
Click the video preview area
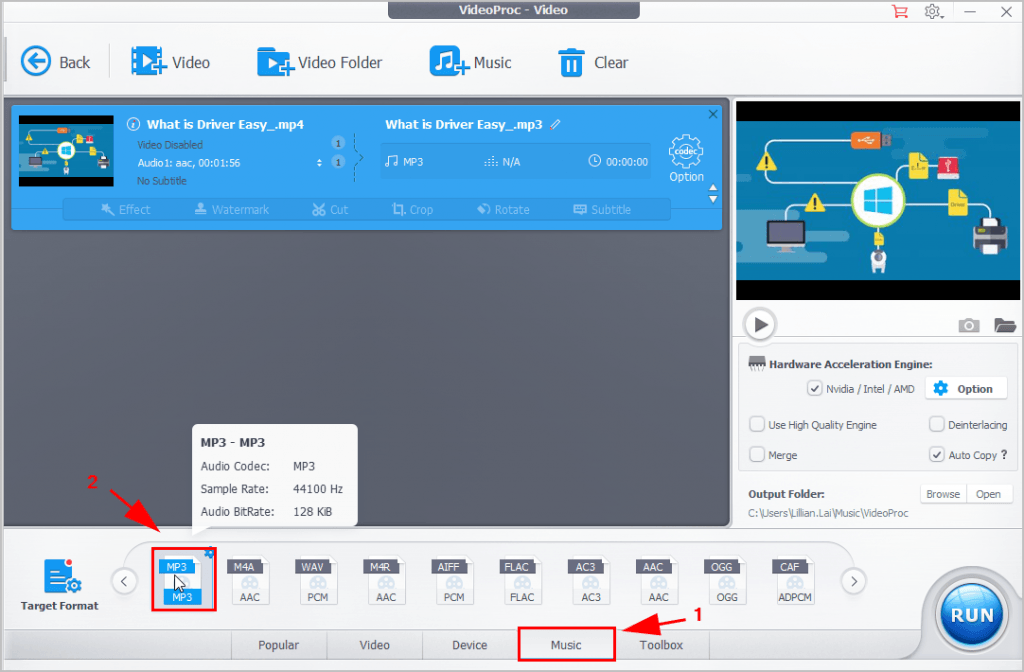point(878,200)
